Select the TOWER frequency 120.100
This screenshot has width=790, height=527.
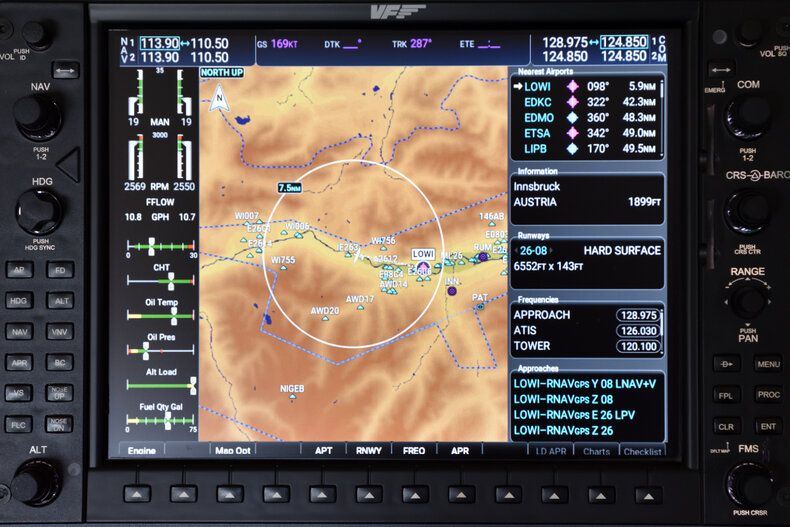click(638, 346)
